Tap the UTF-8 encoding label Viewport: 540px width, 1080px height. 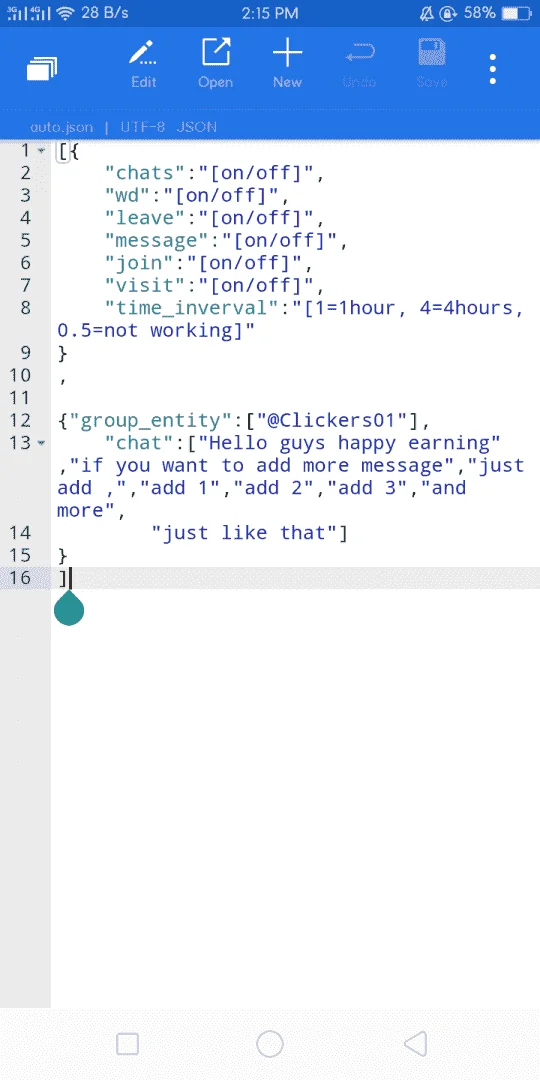point(145,127)
